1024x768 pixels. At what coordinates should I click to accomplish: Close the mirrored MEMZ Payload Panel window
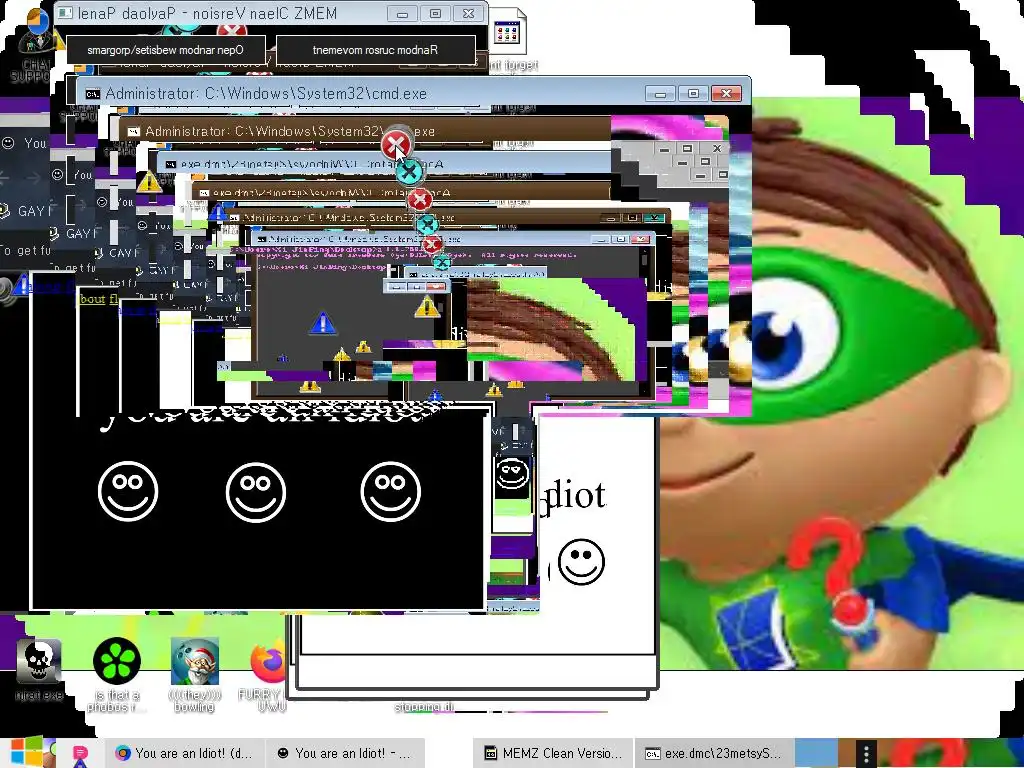[468, 13]
